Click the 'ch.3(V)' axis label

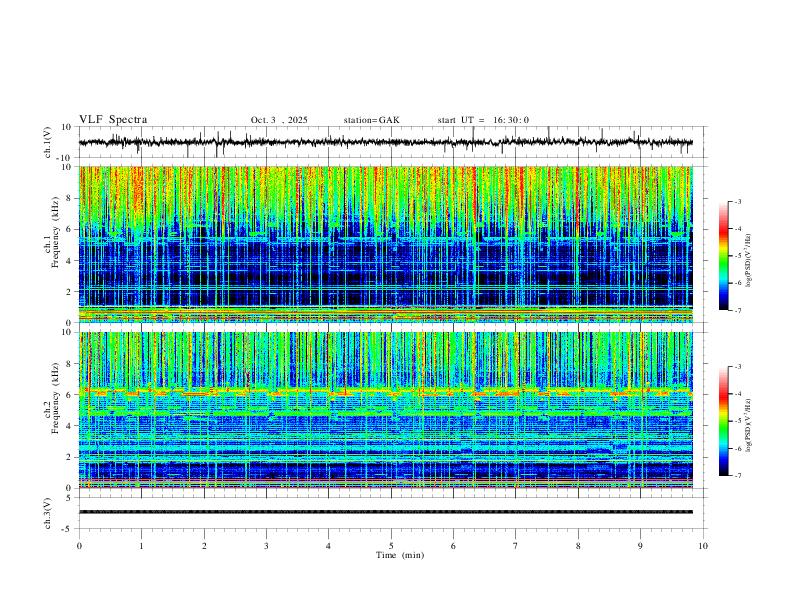pyautogui.click(x=48, y=513)
